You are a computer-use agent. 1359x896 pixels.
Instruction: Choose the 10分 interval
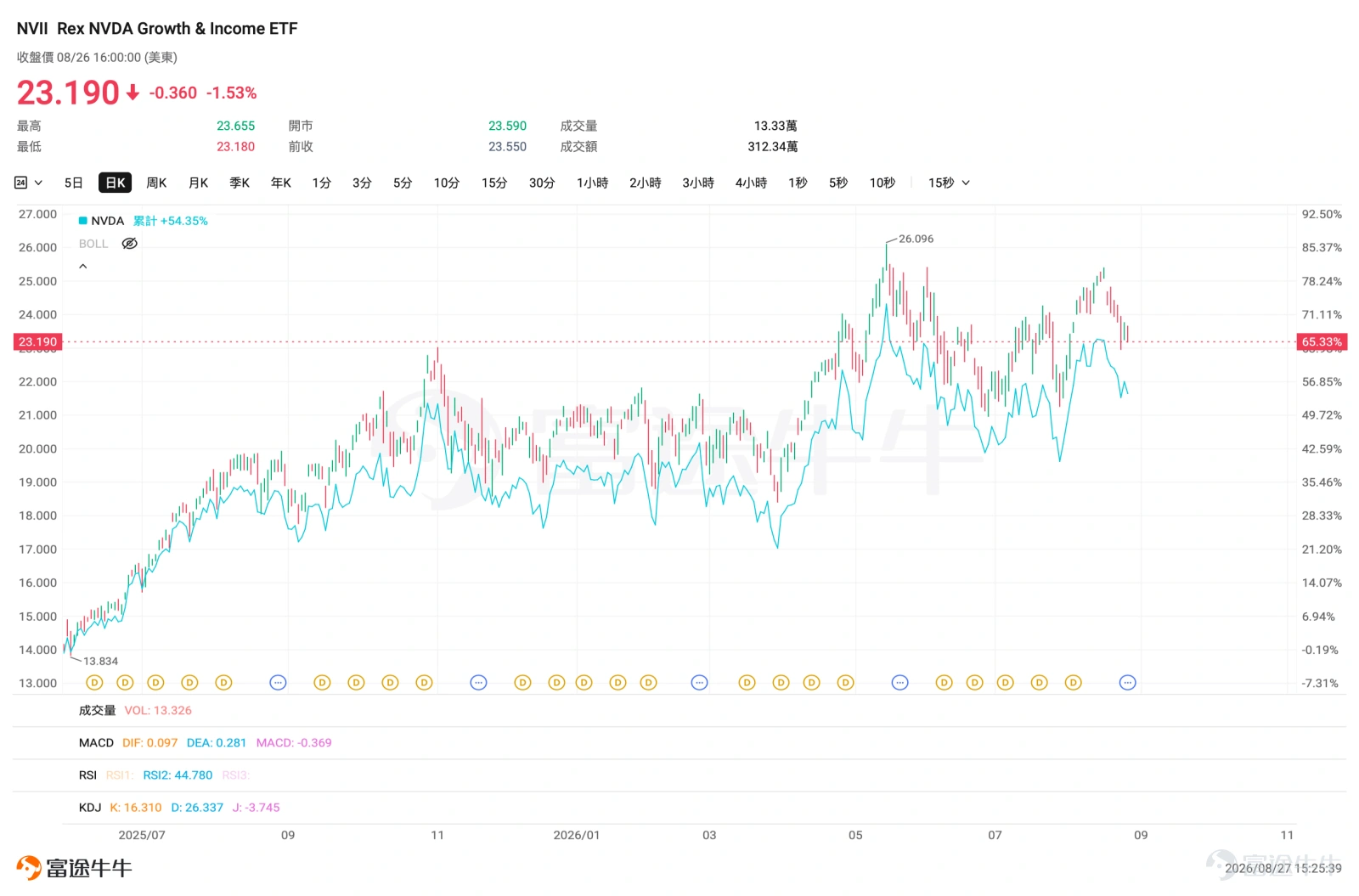coord(447,183)
